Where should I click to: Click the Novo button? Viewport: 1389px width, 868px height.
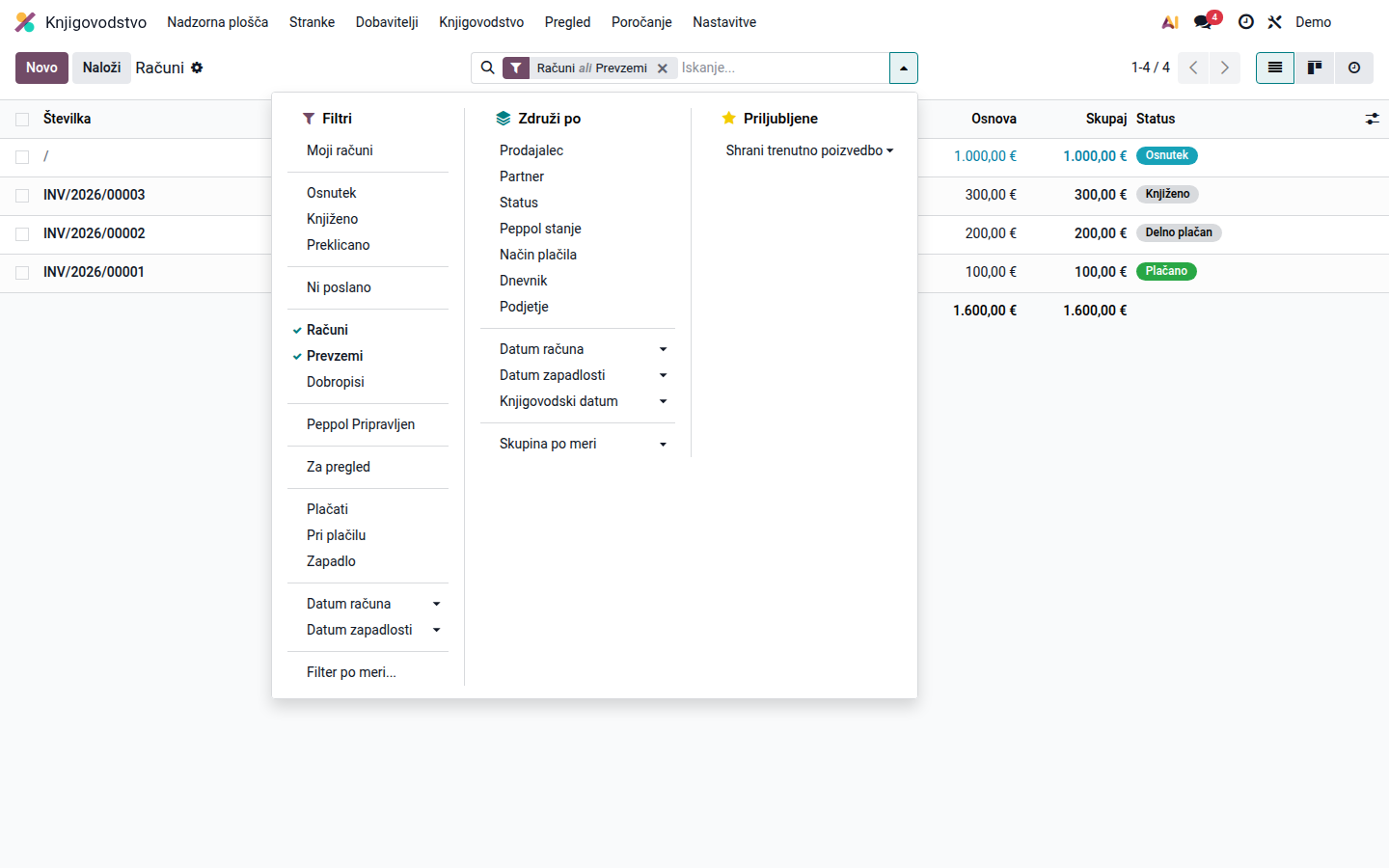[x=41, y=68]
